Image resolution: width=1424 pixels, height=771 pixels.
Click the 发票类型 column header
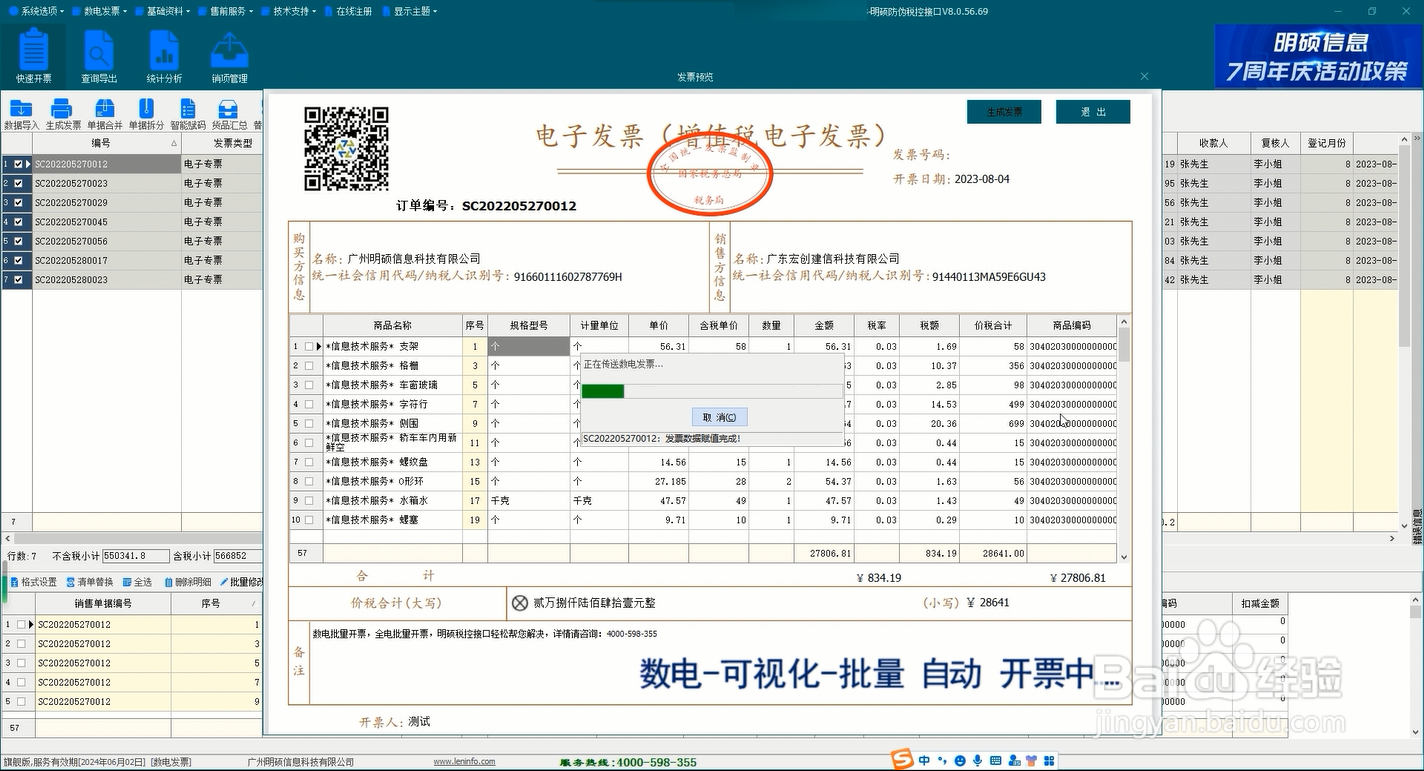click(221, 143)
